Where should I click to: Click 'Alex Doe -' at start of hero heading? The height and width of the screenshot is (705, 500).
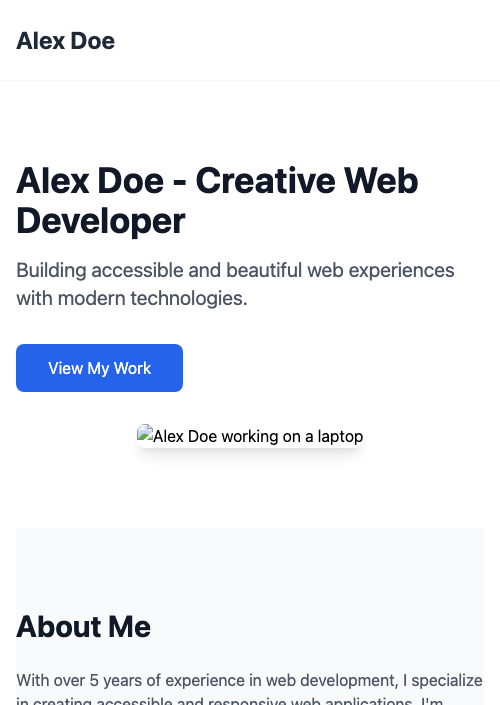(101, 181)
